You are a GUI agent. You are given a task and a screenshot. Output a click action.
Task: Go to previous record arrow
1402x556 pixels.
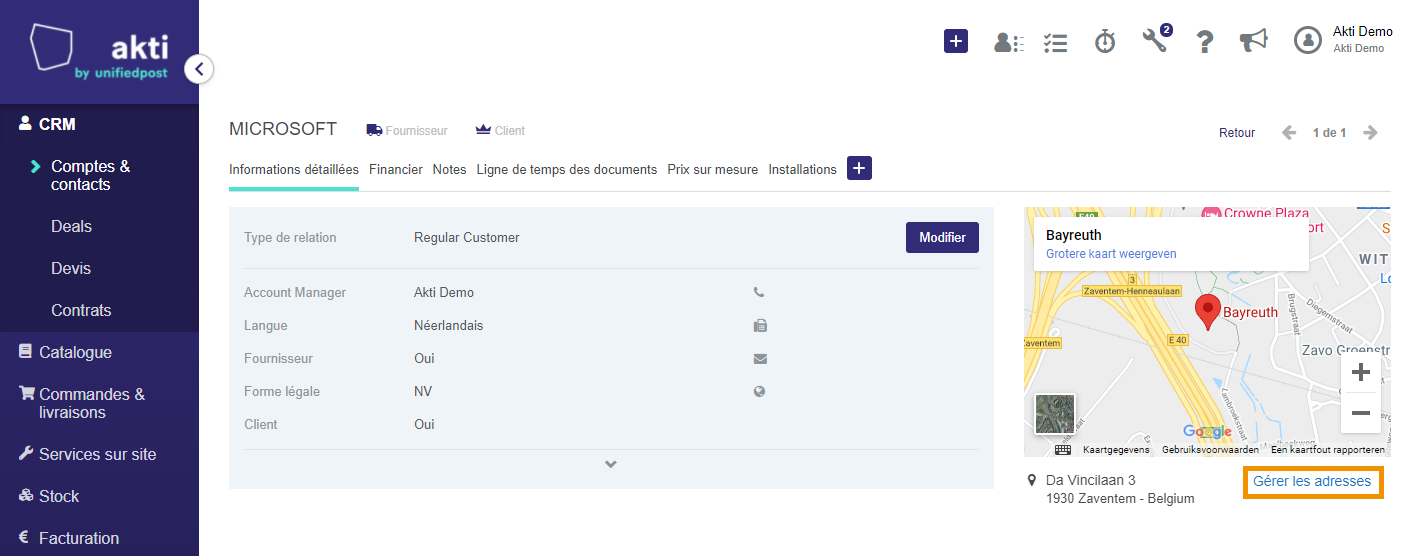(1290, 133)
